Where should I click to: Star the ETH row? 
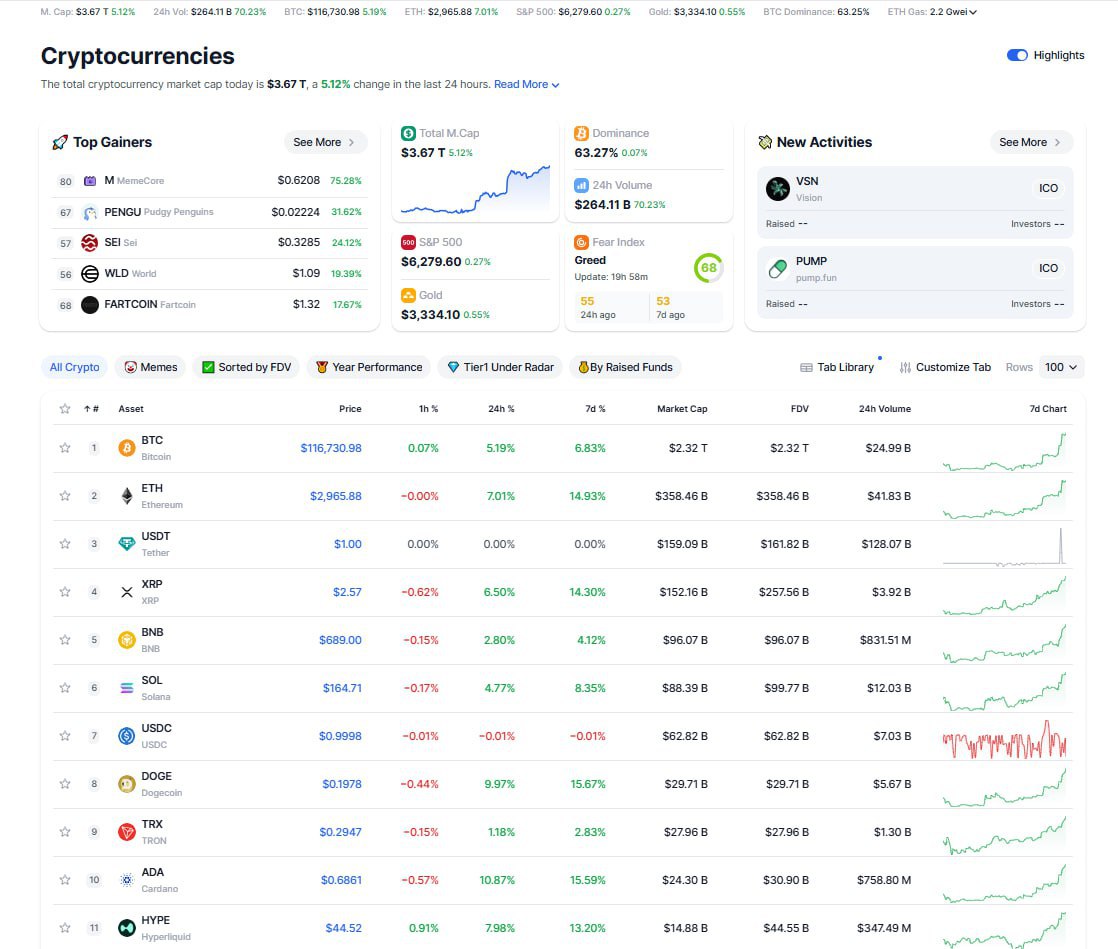click(x=65, y=496)
